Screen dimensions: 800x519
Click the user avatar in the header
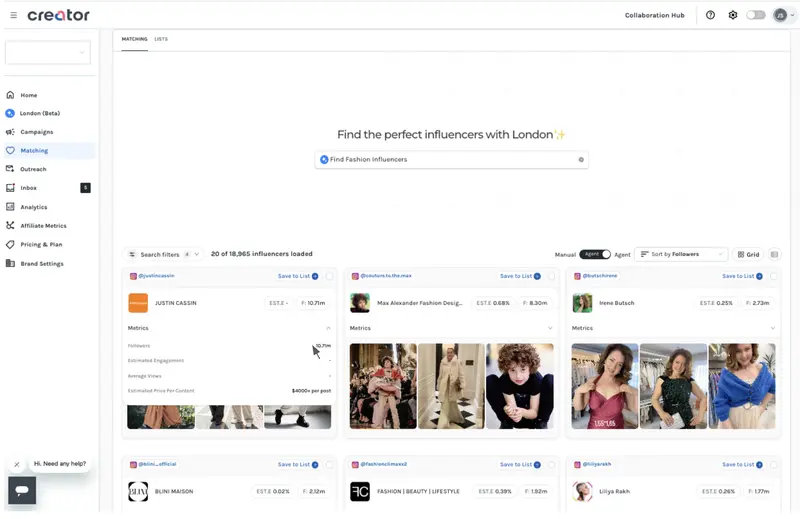click(x=780, y=15)
